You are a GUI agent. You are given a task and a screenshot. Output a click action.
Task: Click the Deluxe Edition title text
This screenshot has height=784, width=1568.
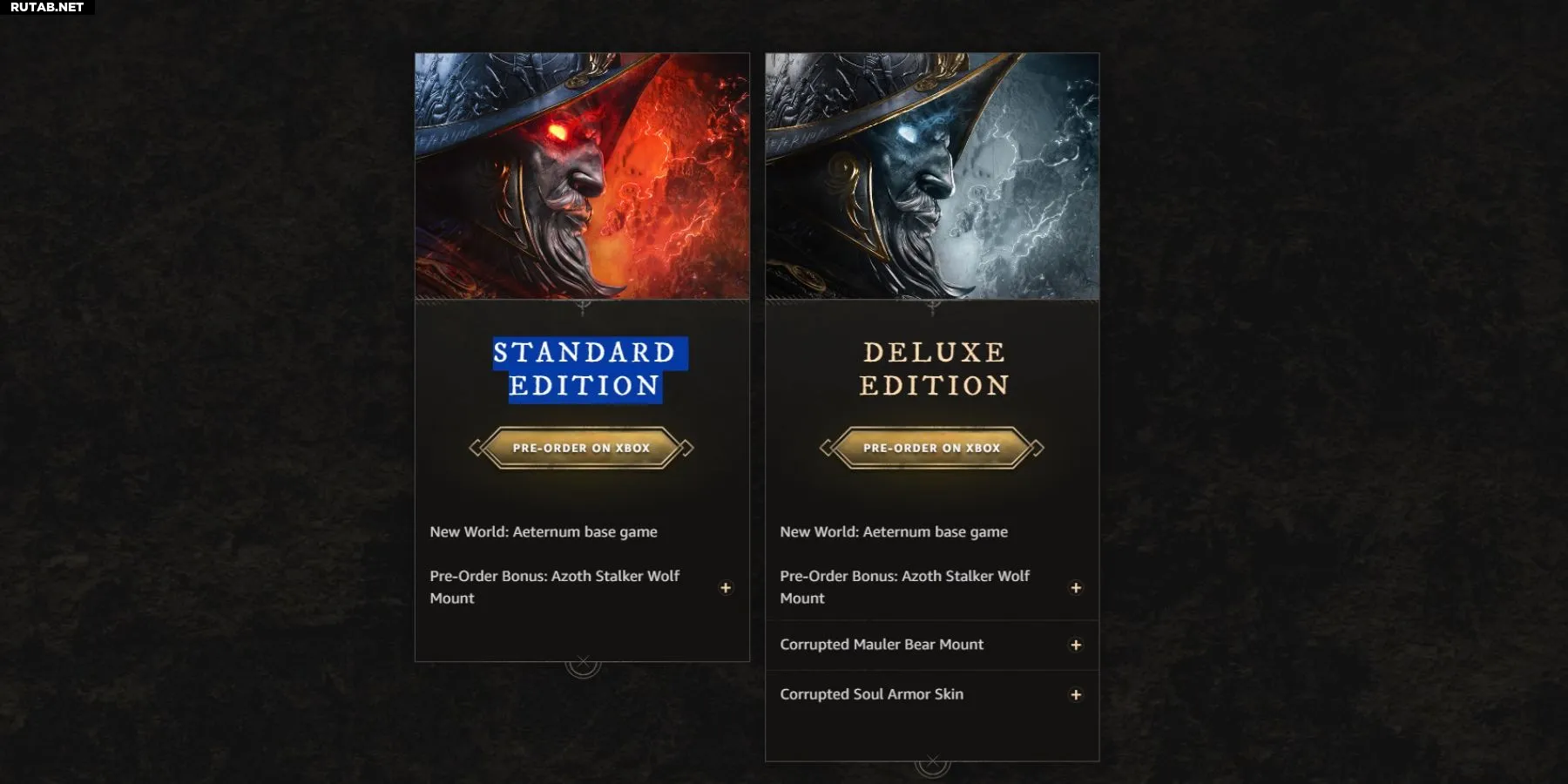(x=934, y=369)
